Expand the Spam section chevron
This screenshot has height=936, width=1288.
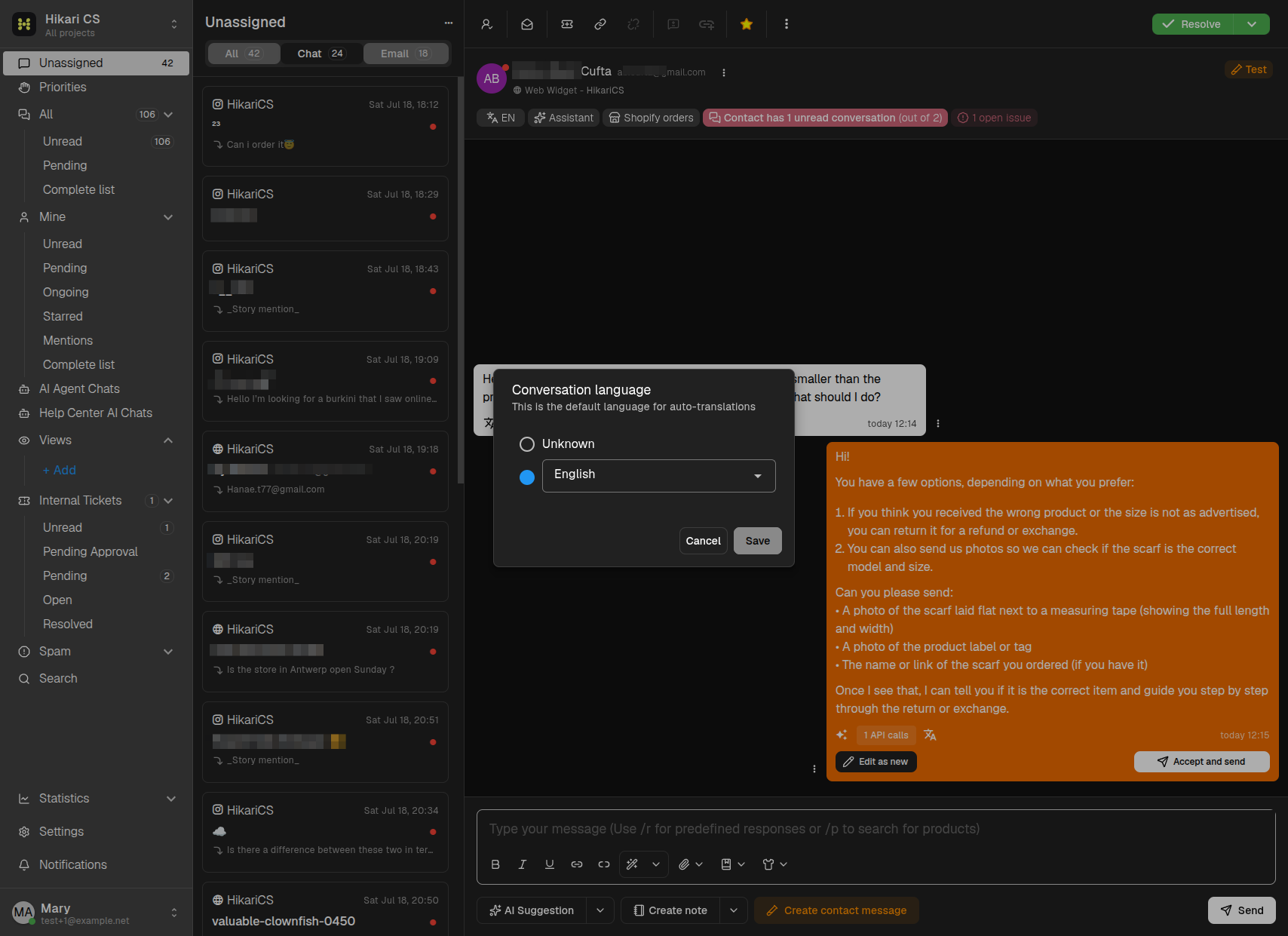[x=168, y=652]
